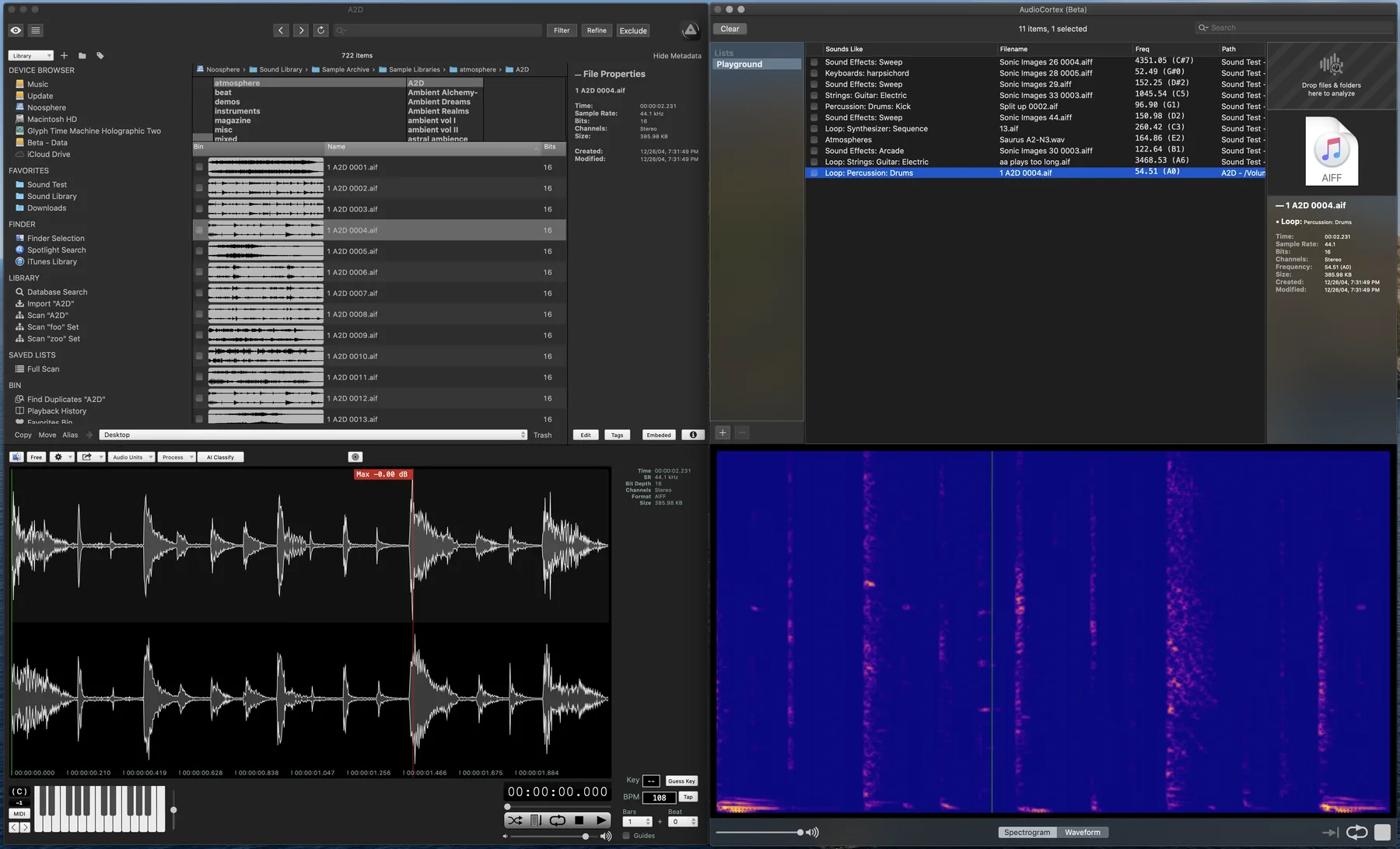Check the box for Sonic Images 26 0004.aiff
The image size is (1400, 849).
(814, 62)
